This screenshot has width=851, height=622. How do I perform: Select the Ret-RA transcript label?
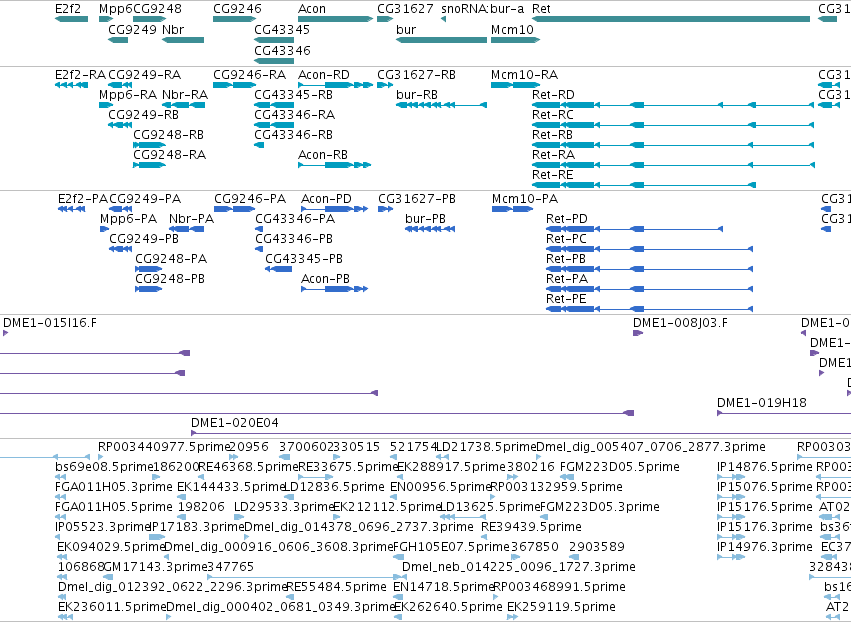(x=553, y=155)
